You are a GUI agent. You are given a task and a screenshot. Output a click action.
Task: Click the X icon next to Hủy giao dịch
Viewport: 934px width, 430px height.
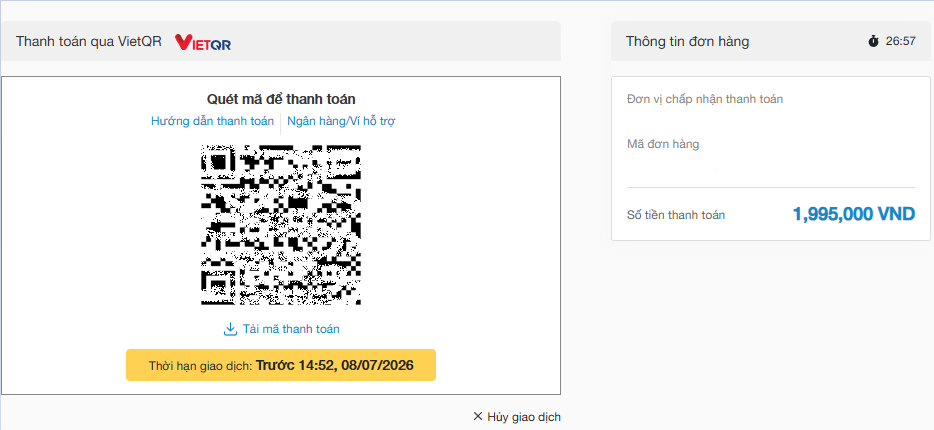(478, 416)
